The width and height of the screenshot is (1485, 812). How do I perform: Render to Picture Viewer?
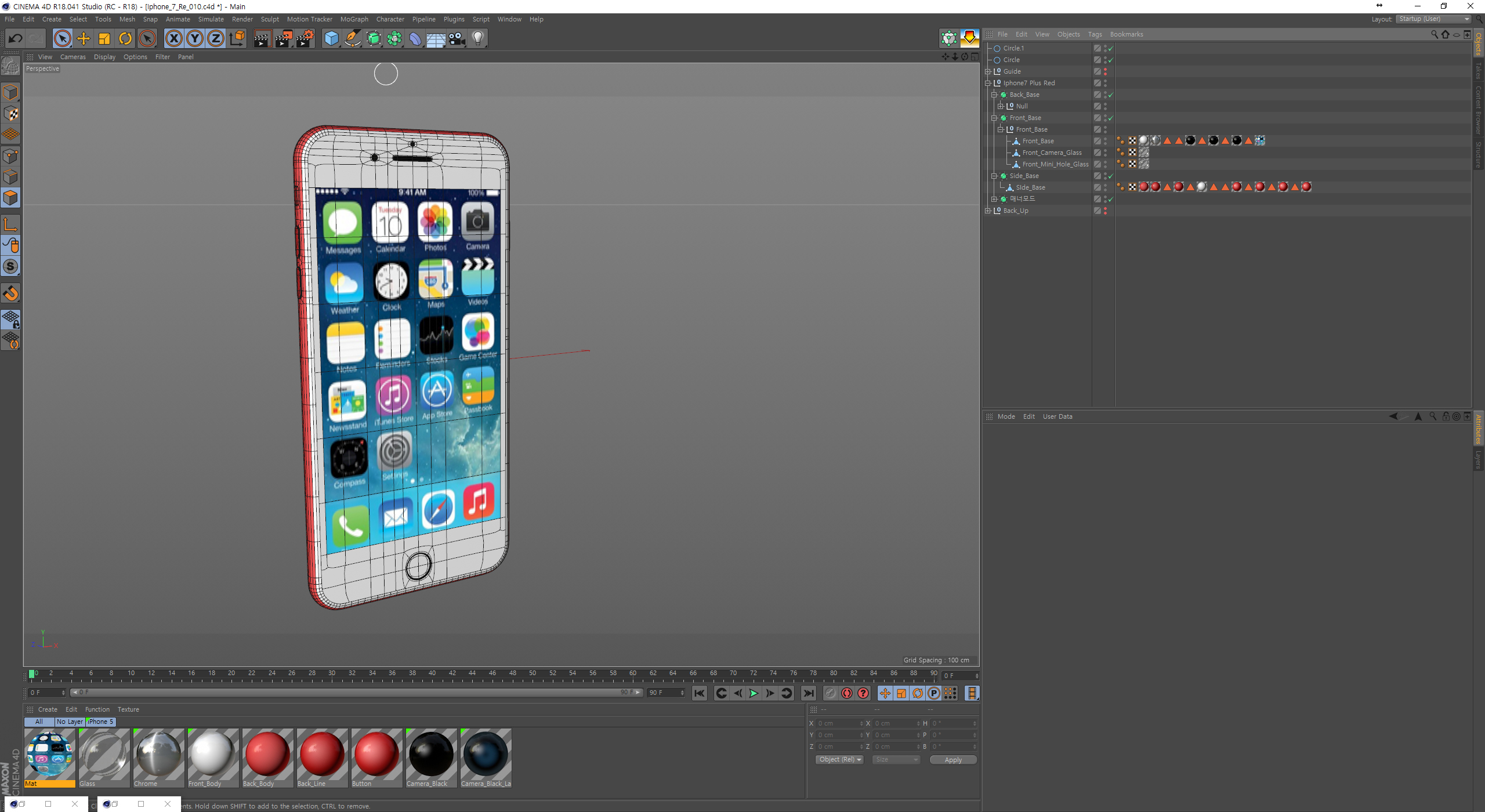[284, 39]
